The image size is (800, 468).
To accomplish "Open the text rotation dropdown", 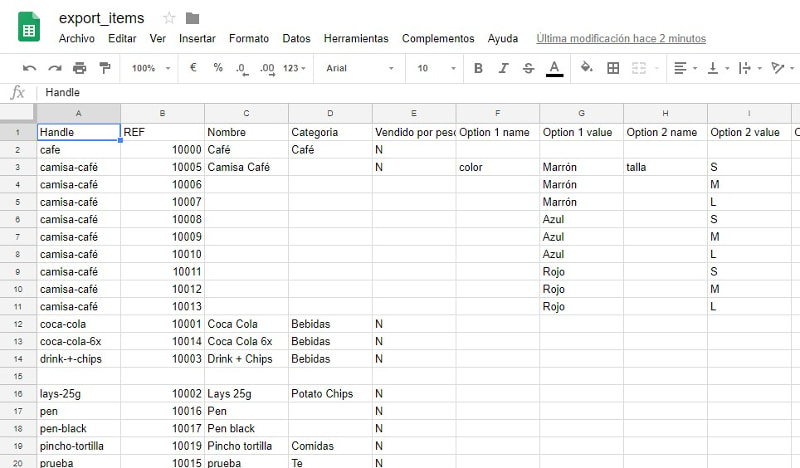I will [783, 68].
